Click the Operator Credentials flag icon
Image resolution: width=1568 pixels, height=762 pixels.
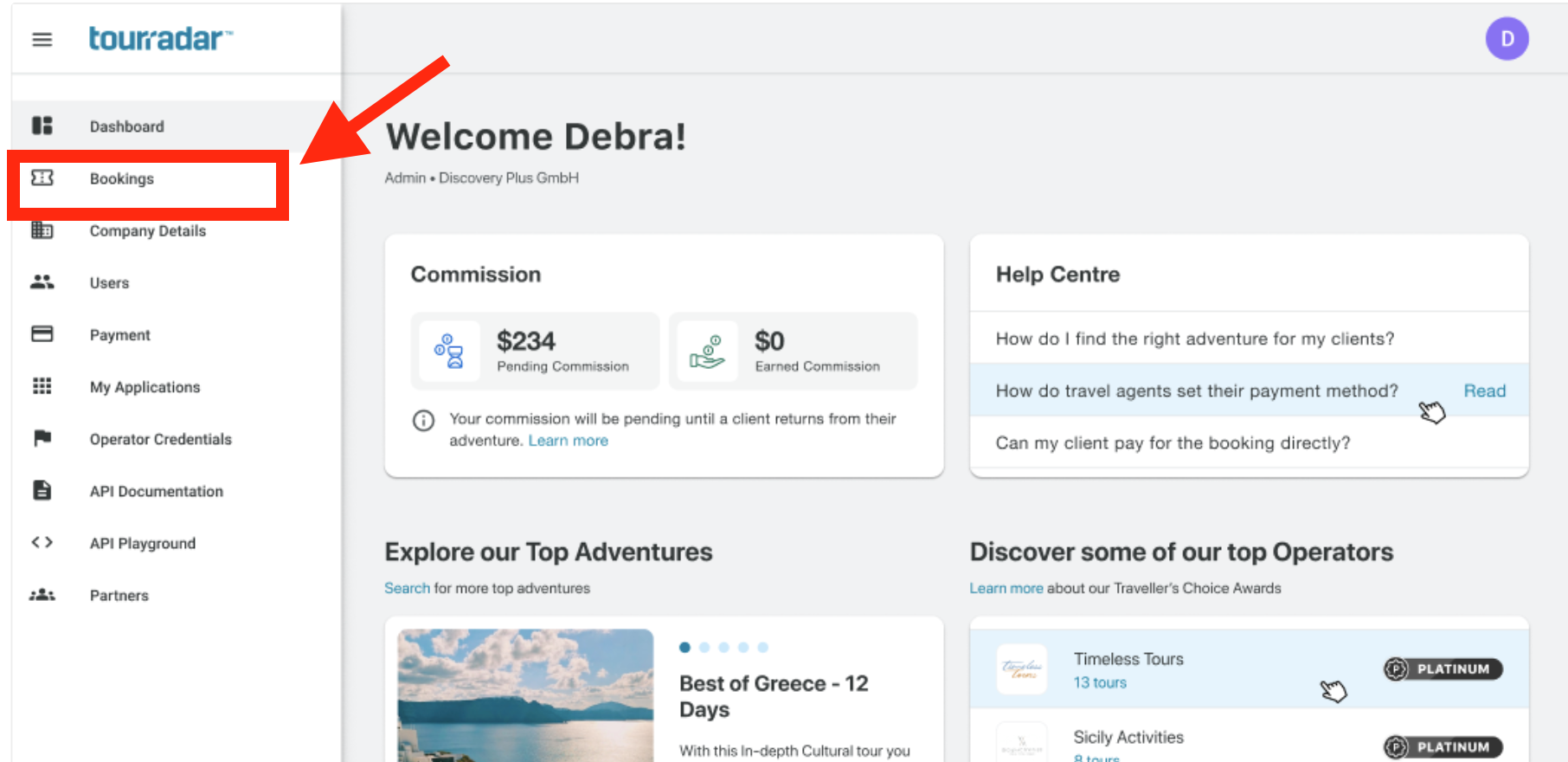click(x=42, y=438)
